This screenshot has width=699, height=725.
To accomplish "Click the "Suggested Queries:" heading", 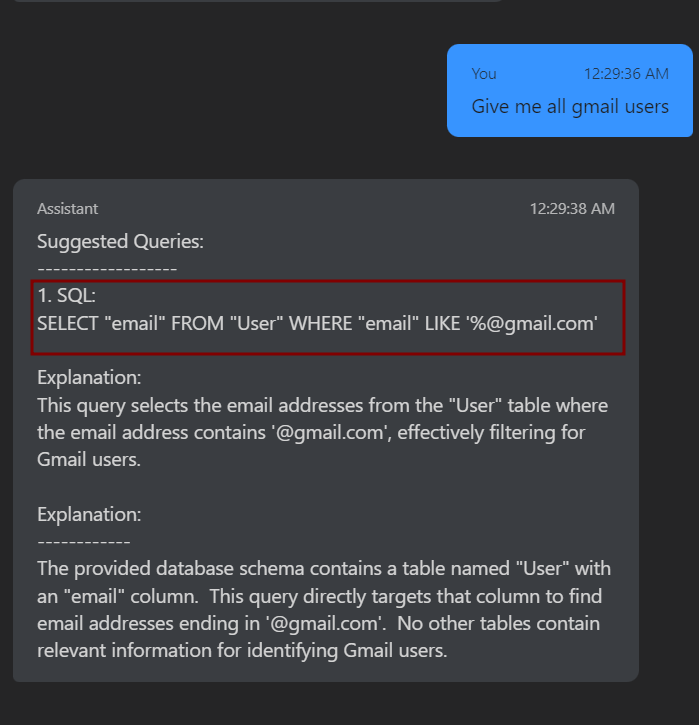I will (120, 242).
